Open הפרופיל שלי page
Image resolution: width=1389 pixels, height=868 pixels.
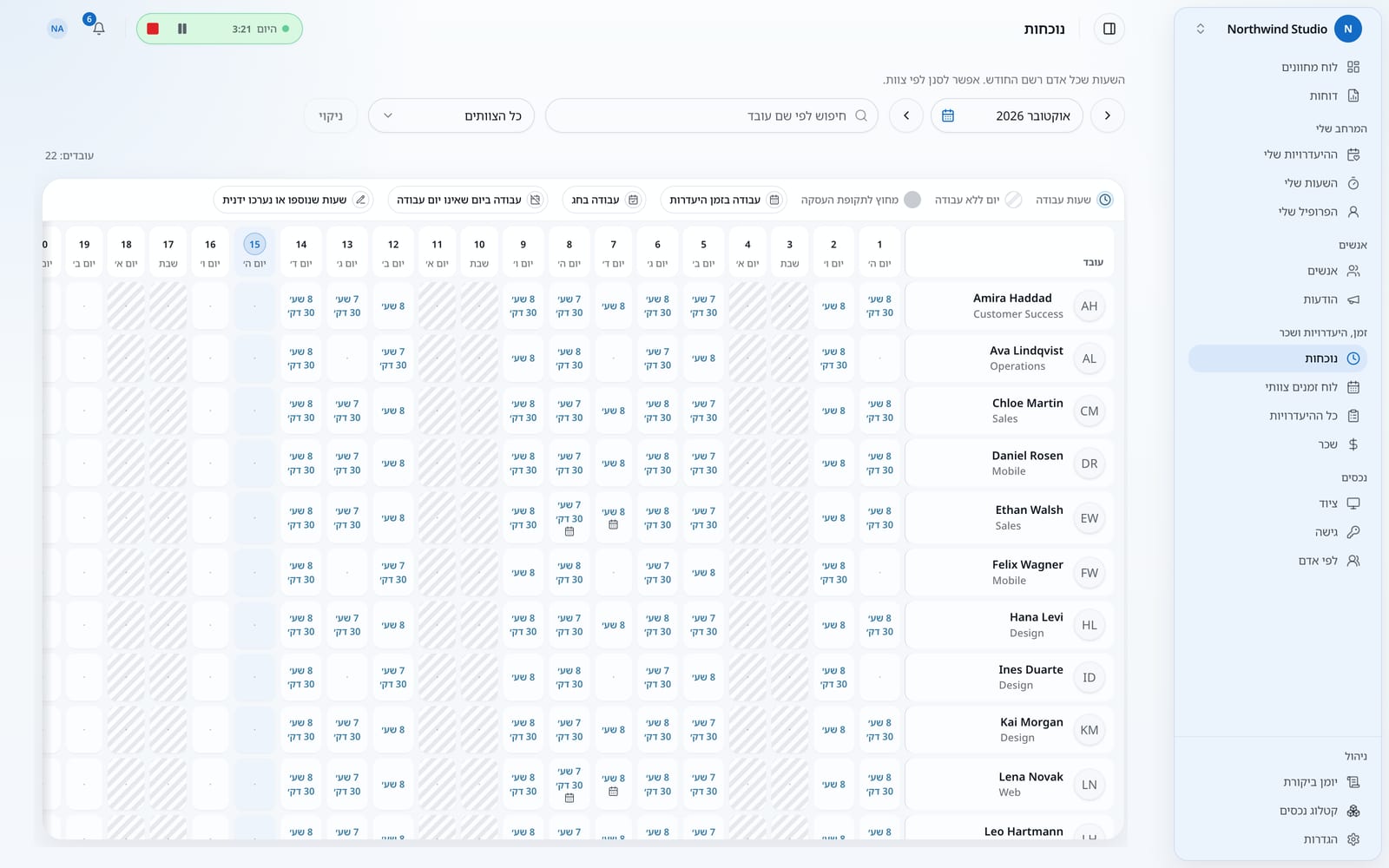click(x=1277, y=212)
